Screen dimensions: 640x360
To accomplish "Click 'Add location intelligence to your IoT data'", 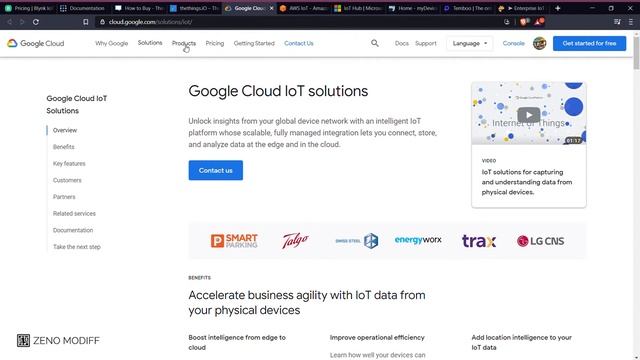I will click(x=522, y=342).
